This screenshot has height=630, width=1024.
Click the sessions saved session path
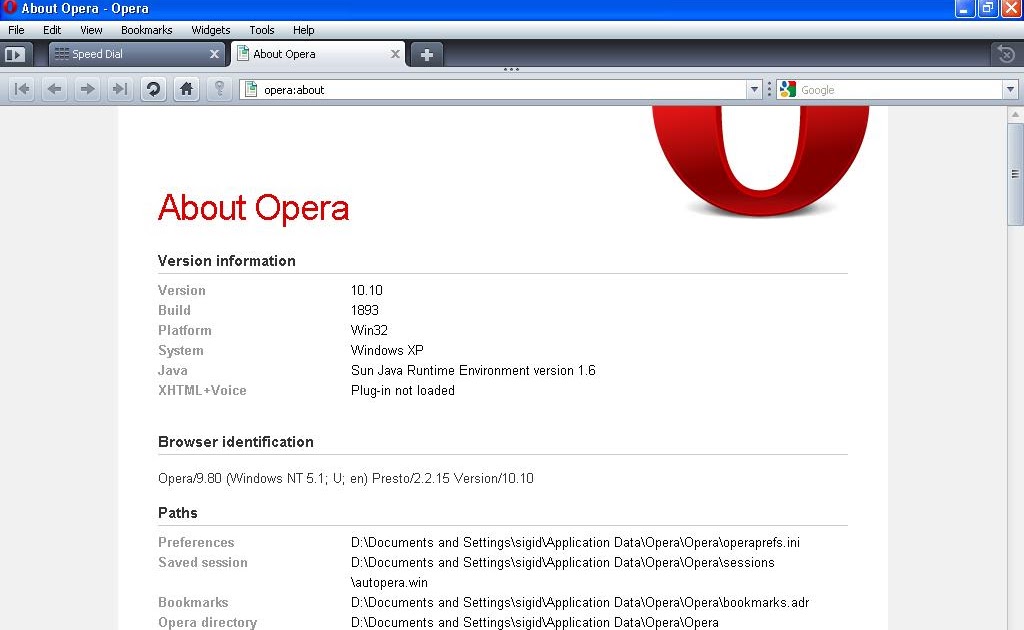[562, 572]
